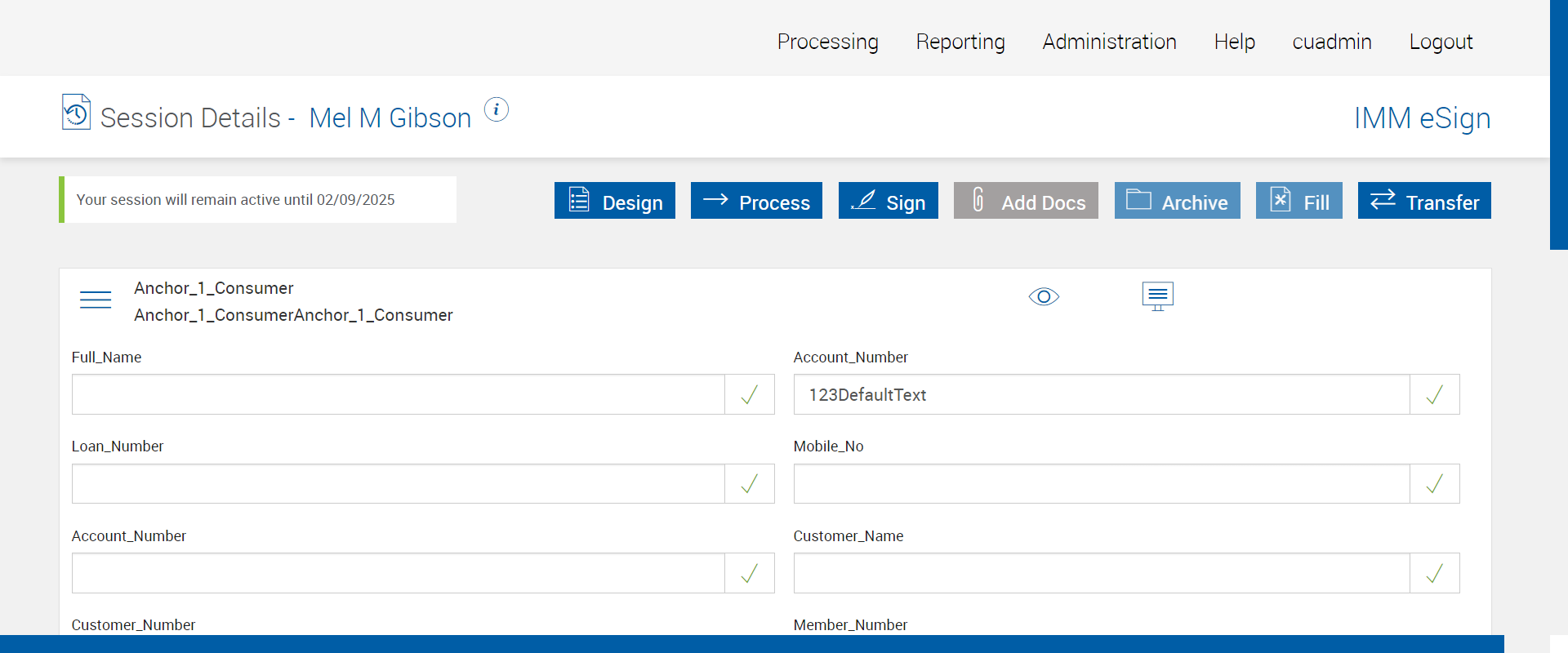Screen dimensions: 1568x653
Task: Click the Fill button
Action: pos(1298,201)
